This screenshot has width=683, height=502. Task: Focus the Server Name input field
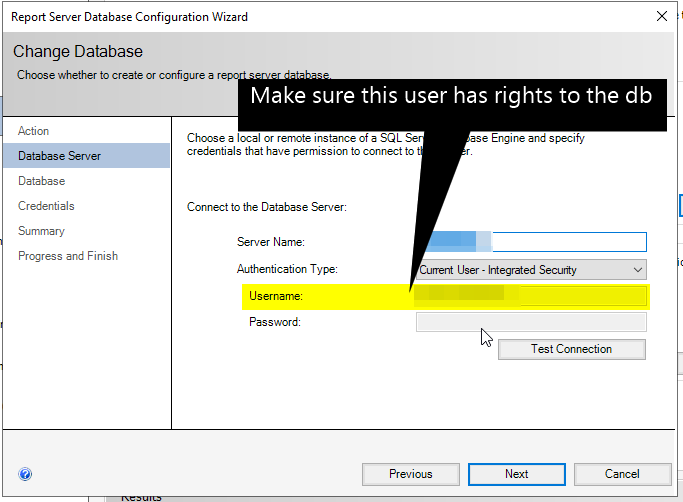point(532,242)
